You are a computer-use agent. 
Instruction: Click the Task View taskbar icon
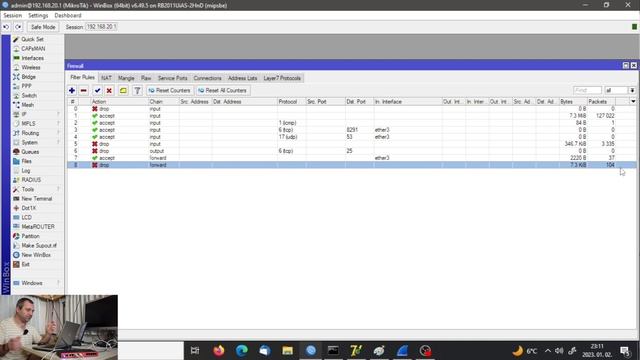tap(195, 351)
